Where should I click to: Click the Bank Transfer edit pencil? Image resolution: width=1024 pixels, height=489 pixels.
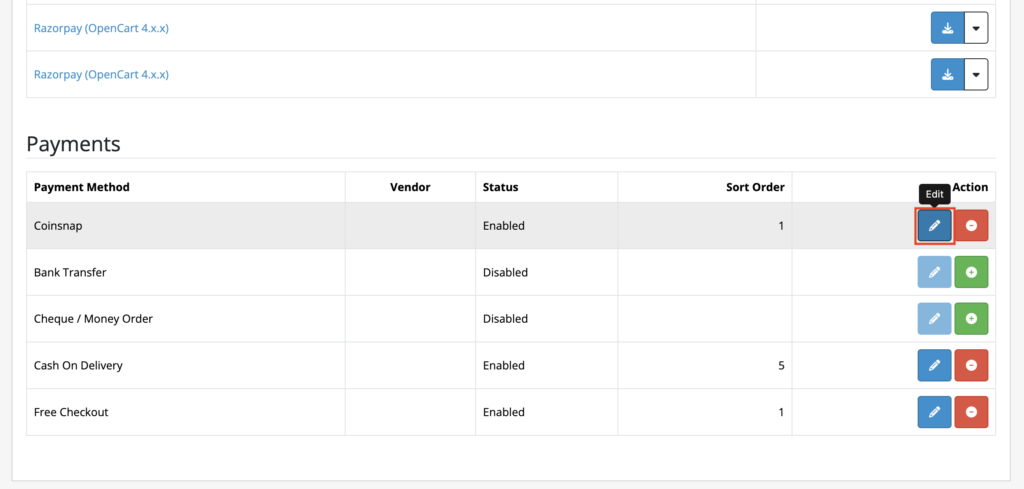[x=934, y=272]
